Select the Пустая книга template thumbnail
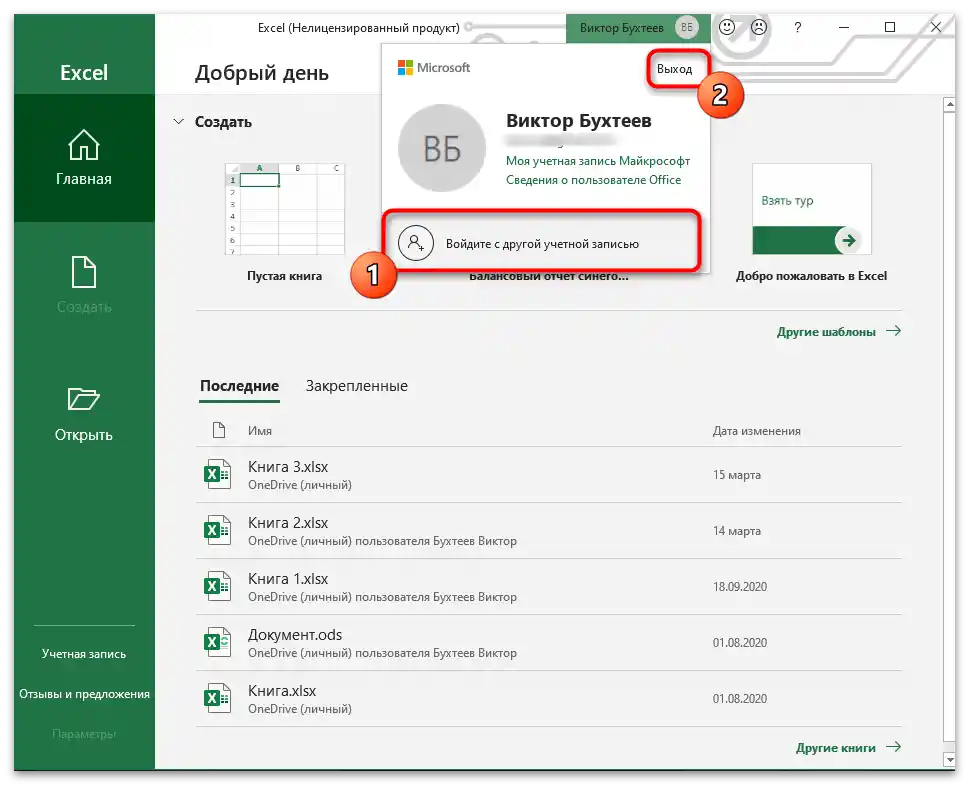Image resolution: width=969 pixels, height=785 pixels. [284, 209]
